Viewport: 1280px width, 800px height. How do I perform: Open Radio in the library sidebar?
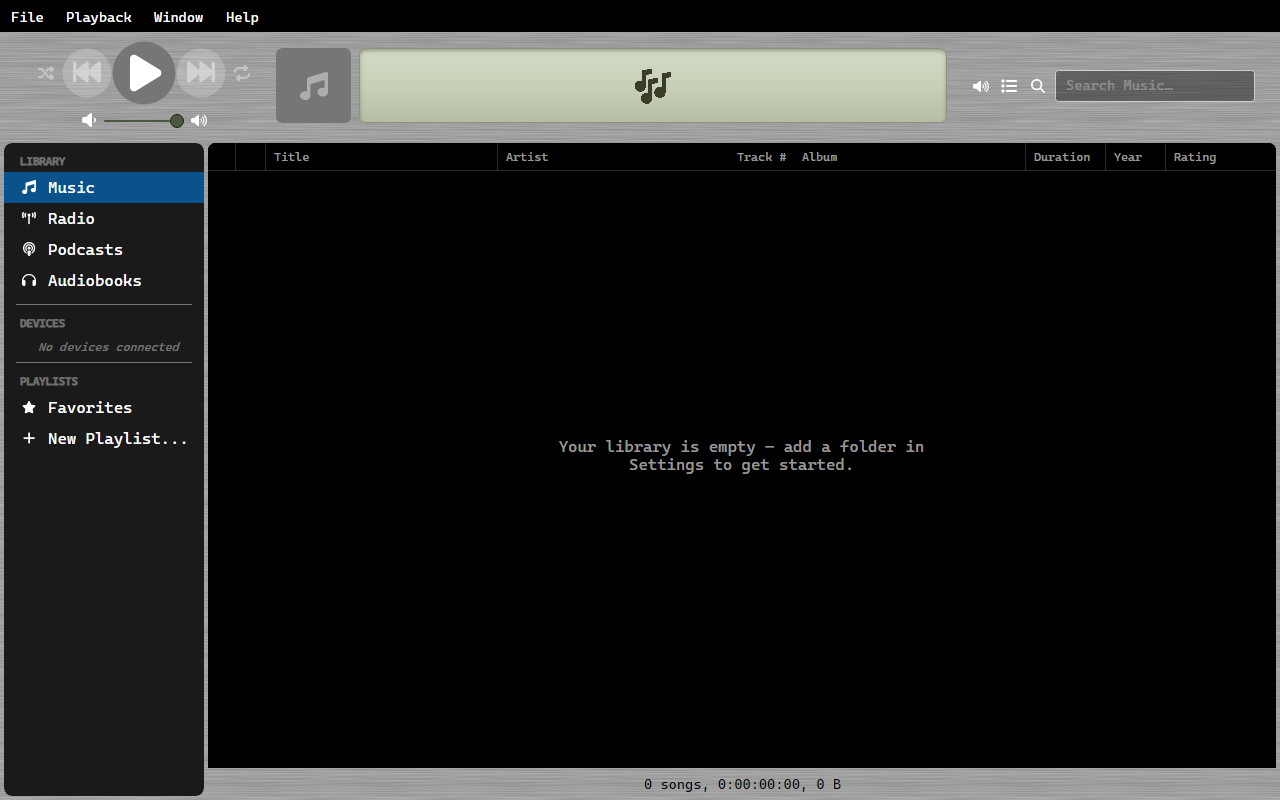point(104,218)
